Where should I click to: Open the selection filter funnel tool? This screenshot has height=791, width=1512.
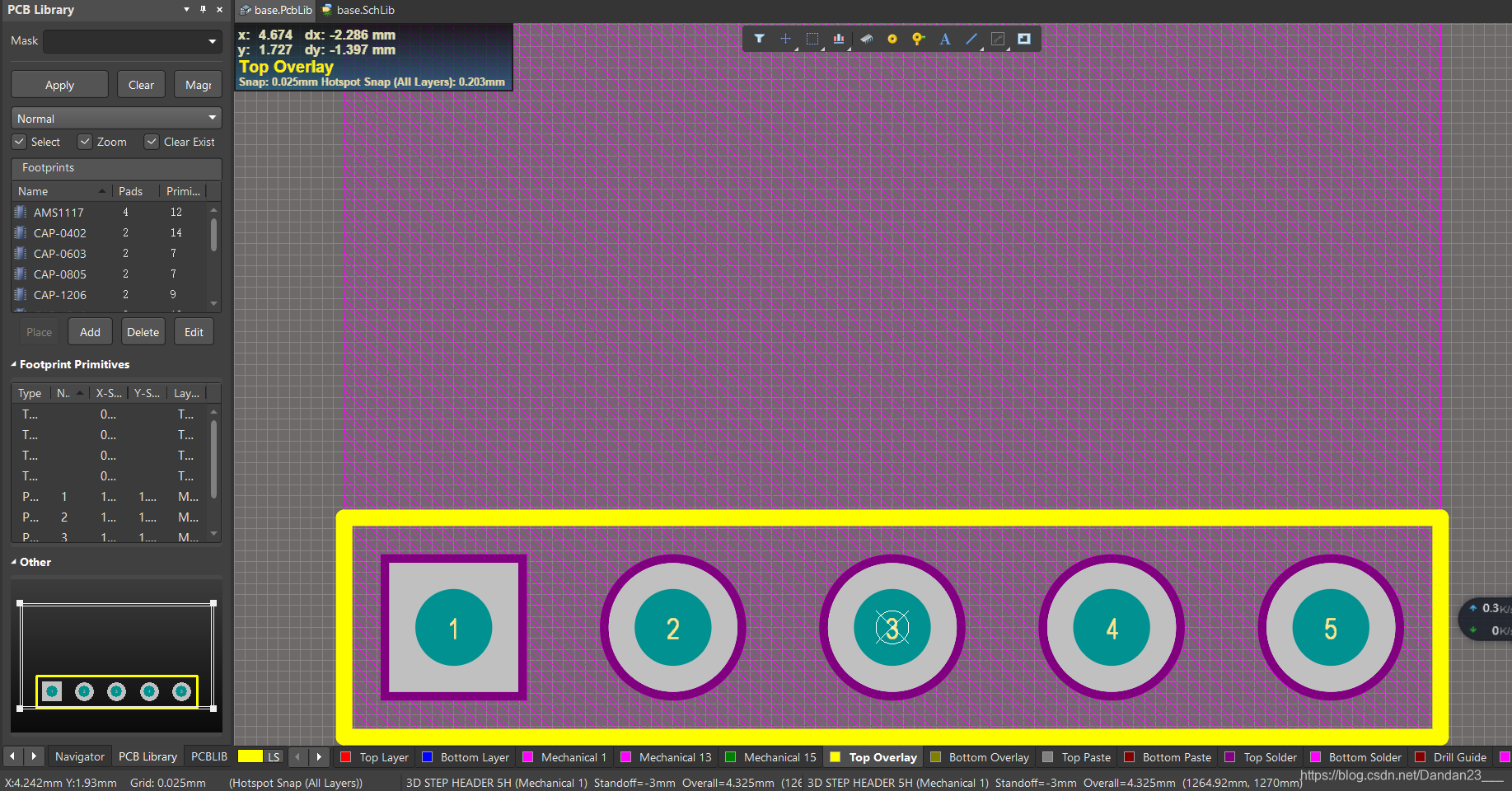[759, 39]
